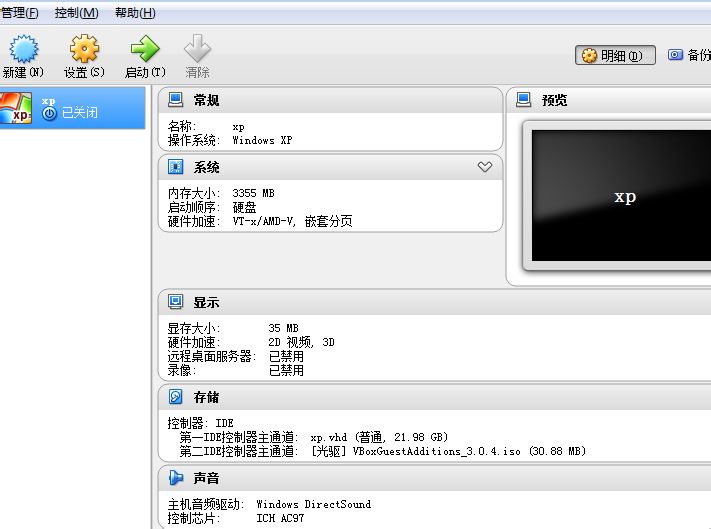Click the 控制器: IDE line
711x529 pixels.
(x=200, y=423)
